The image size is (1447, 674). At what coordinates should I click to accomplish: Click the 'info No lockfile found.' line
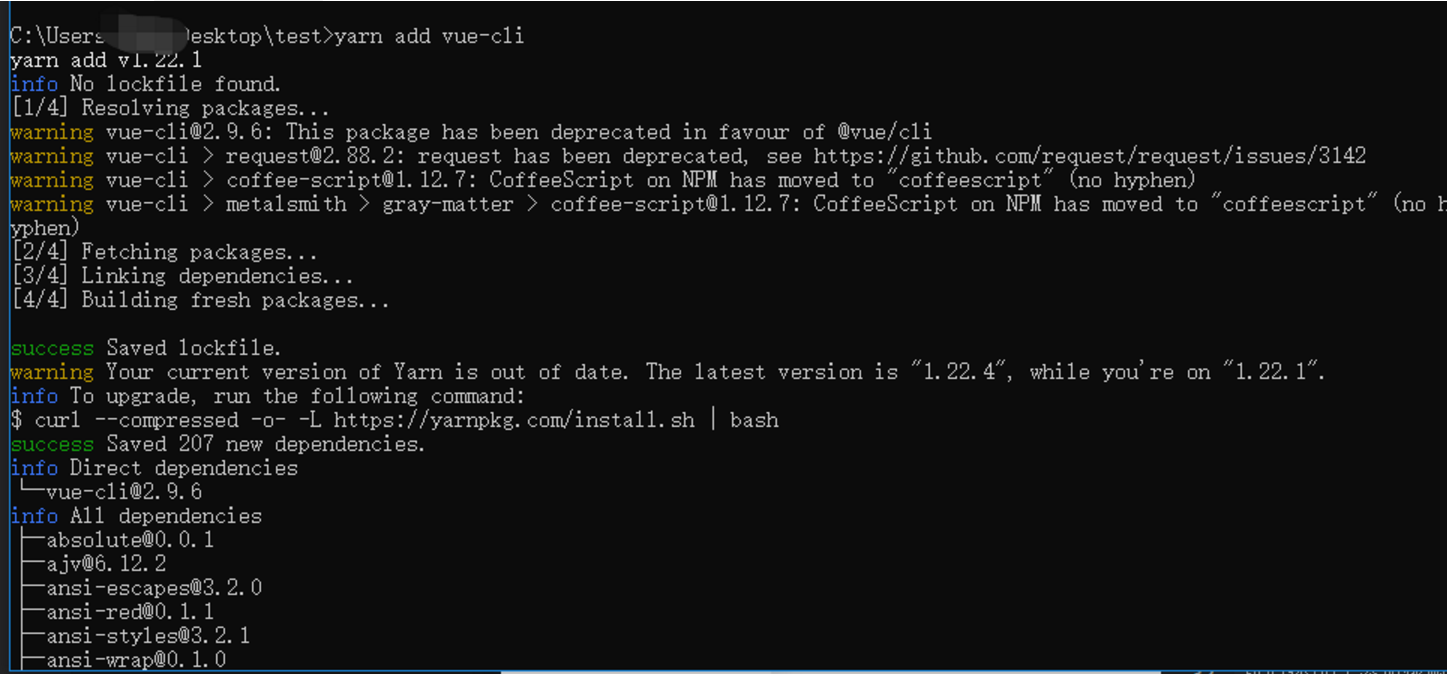coord(146,84)
